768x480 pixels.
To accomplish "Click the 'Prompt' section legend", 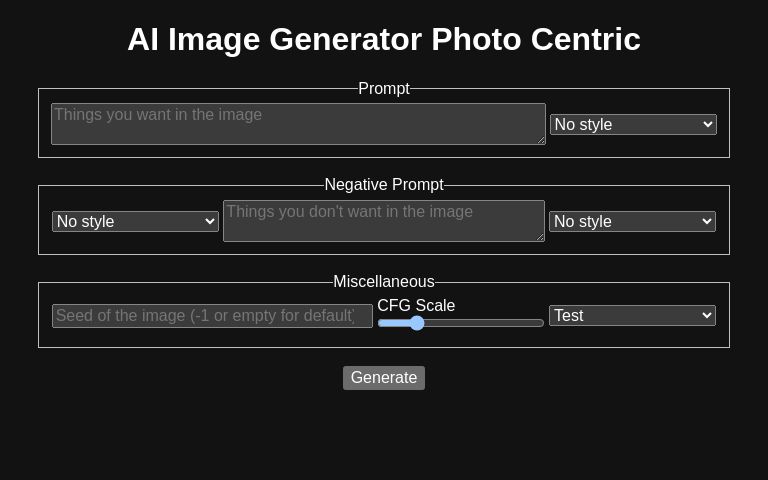I will [384, 89].
